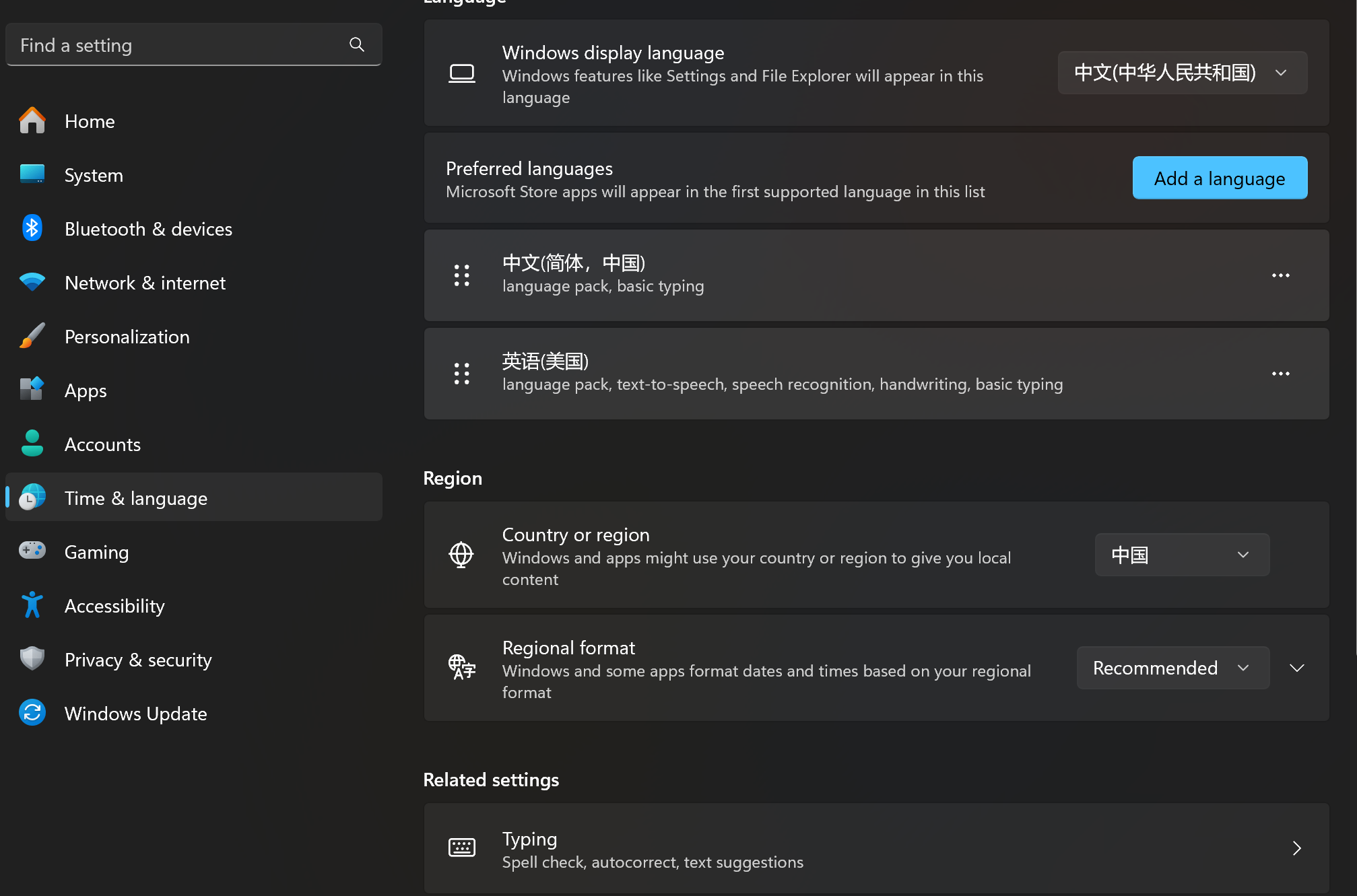
Task: Click the Gaming controller icon
Action: [x=32, y=551]
